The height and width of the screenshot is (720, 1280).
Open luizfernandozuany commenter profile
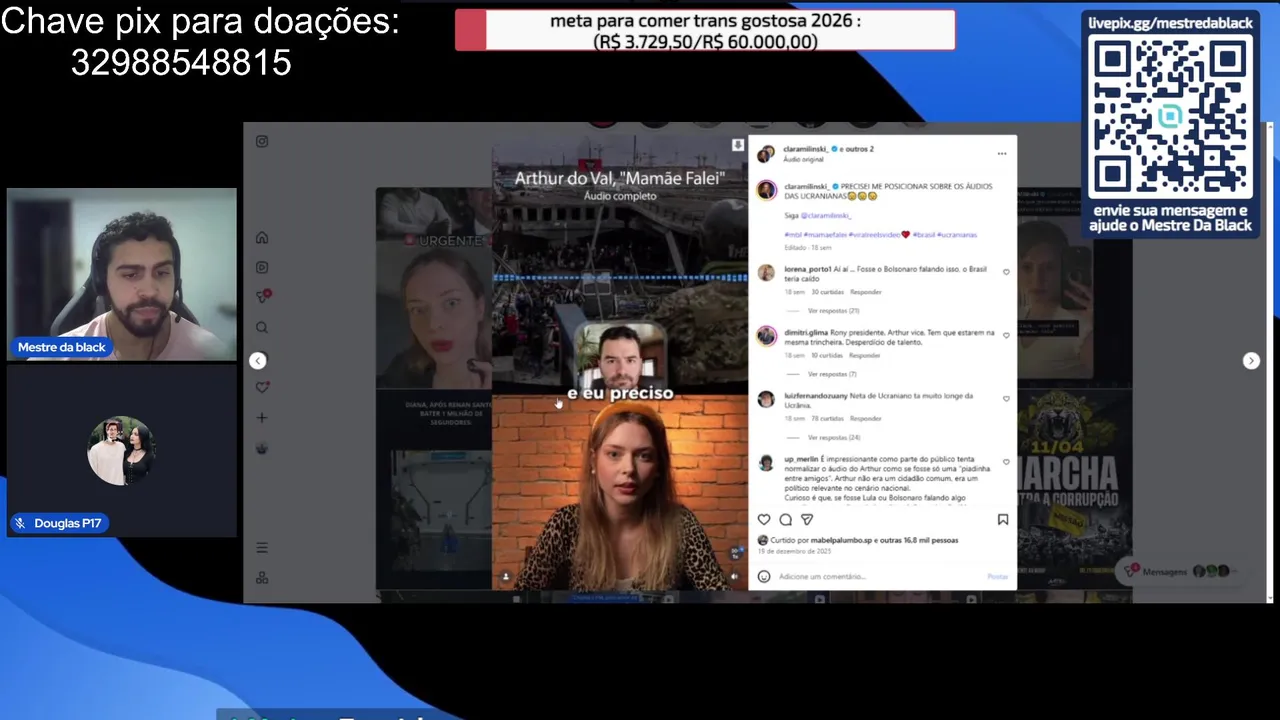click(815, 396)
